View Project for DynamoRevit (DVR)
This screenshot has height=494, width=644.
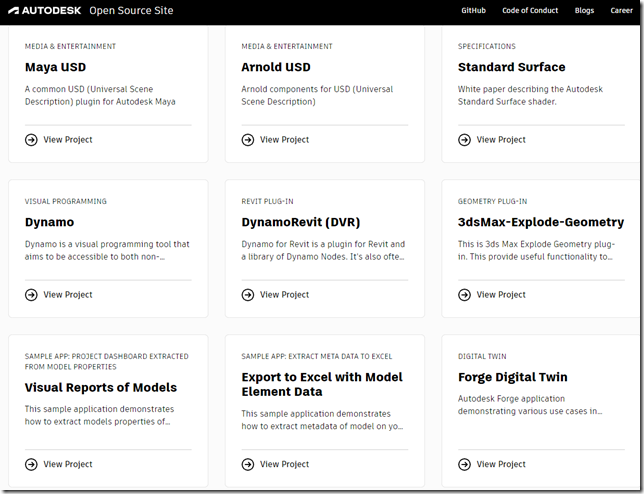point(284,294)
